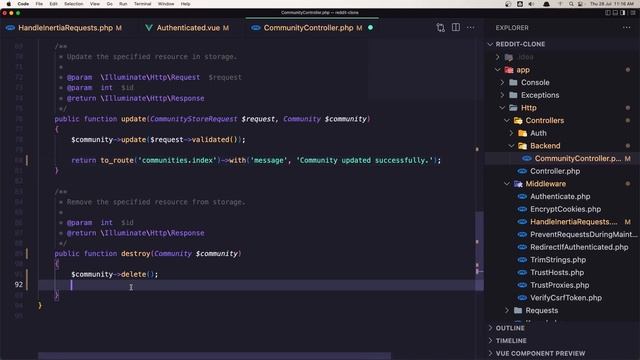This screenshot has height=360, width=640.
Task: Click the PHP file icon beside VerifyCsrfToken.php
Action: coord(522,298)
